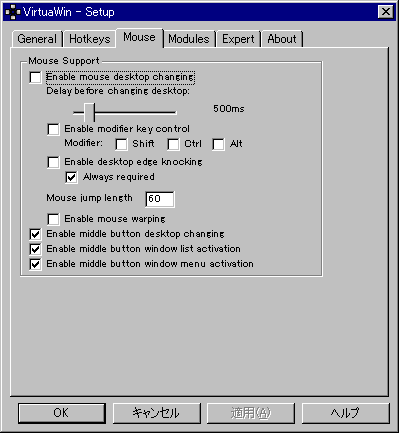Focus the Mouse jump length field
399x433 pixels.
160,199
